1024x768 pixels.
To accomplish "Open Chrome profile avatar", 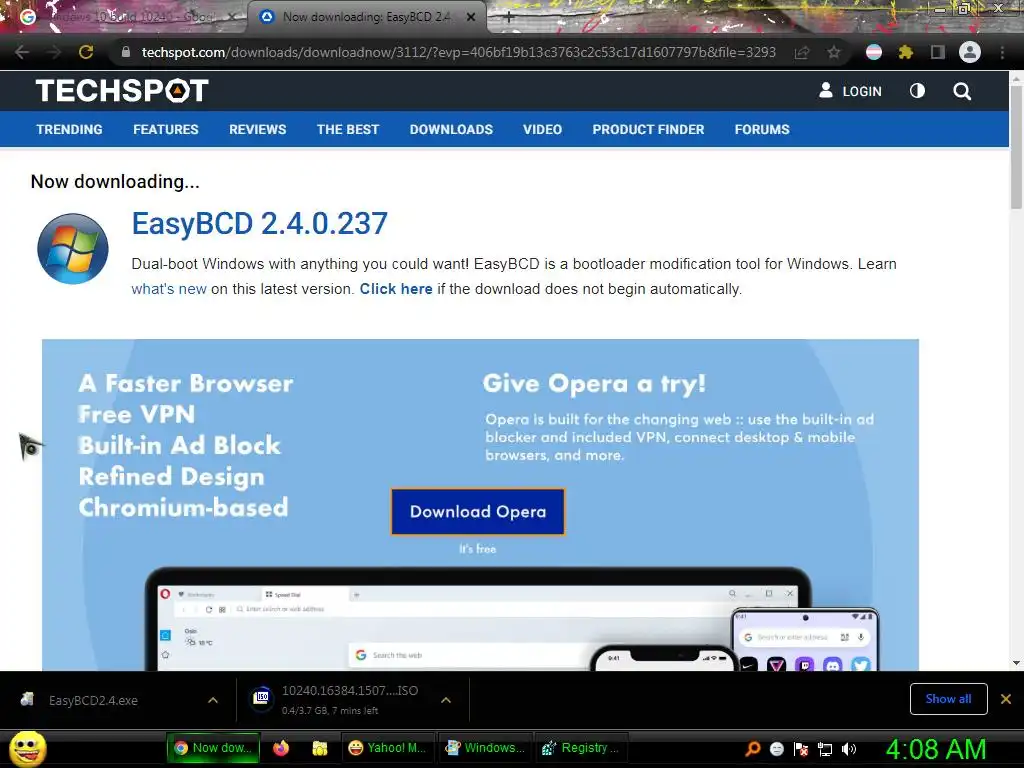I will (x=970, y=52).
